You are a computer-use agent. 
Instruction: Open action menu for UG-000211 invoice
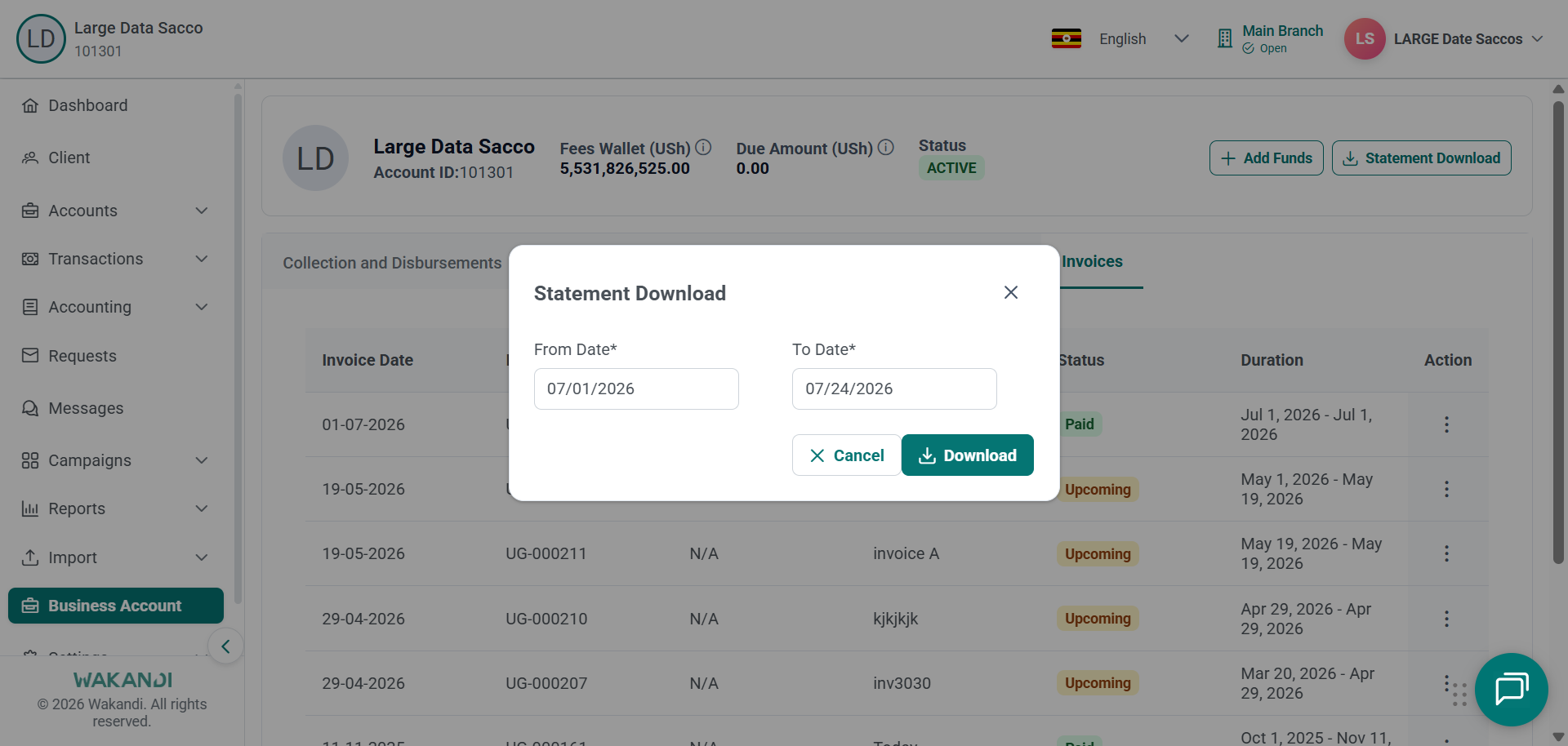coord(1446,553)
